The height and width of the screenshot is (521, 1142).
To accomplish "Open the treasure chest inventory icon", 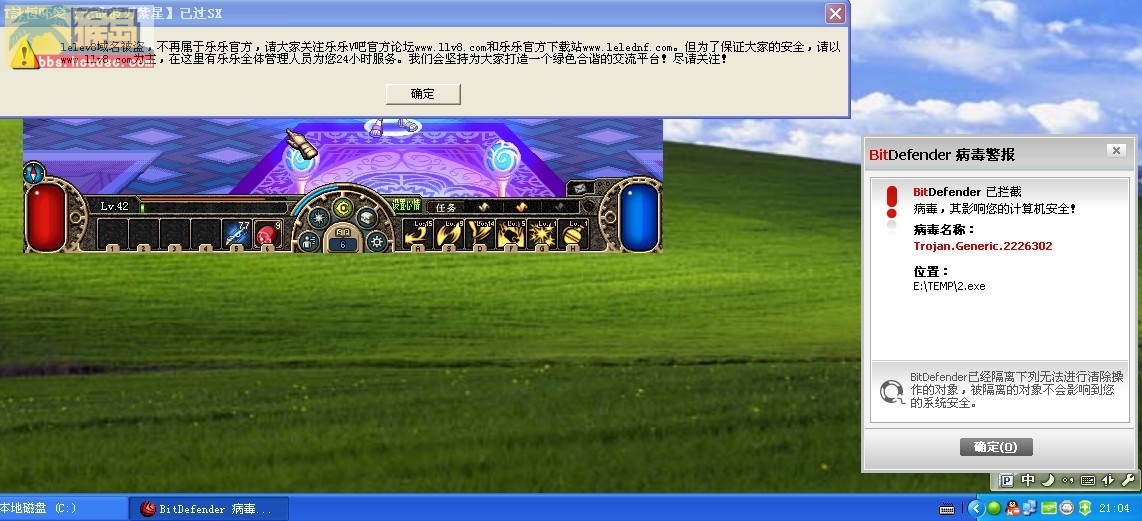I will (366, 218).
